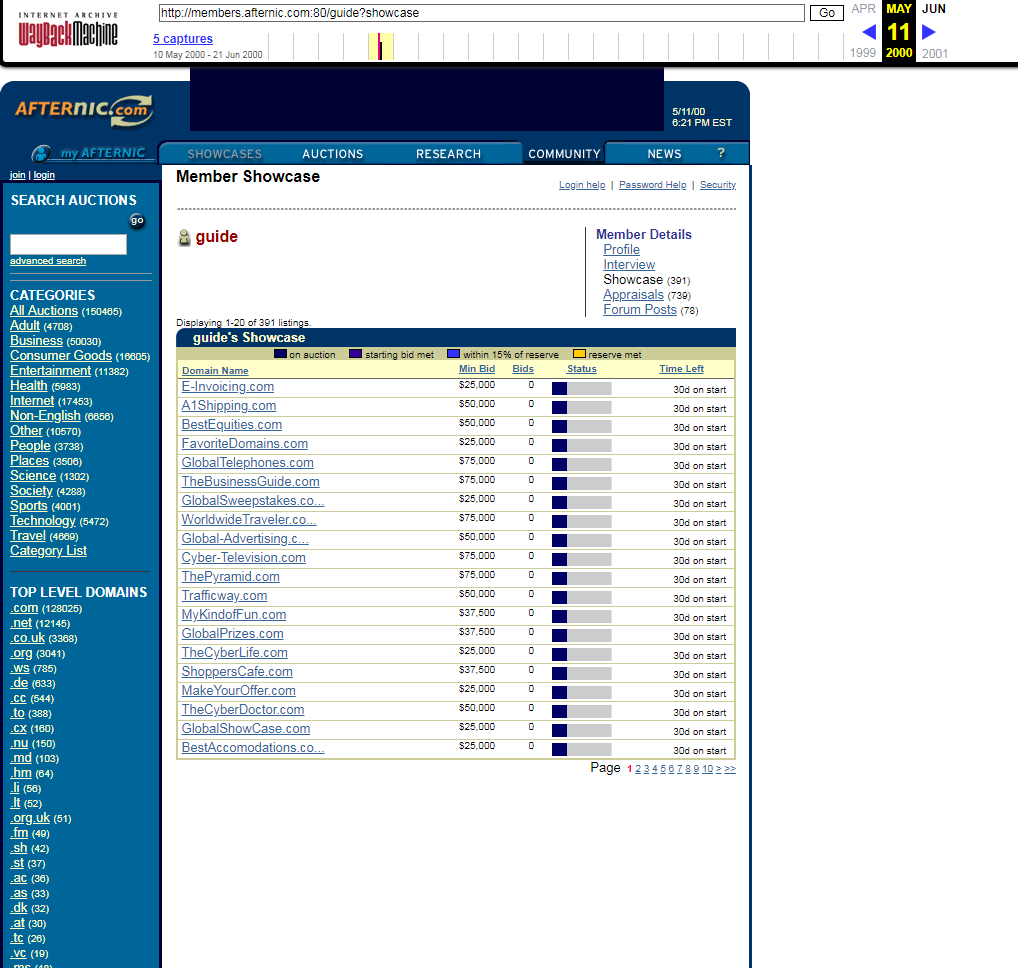The image size is (1018, 968).
Task: Open the Auctions tab
Action: [x=332, y=154]
